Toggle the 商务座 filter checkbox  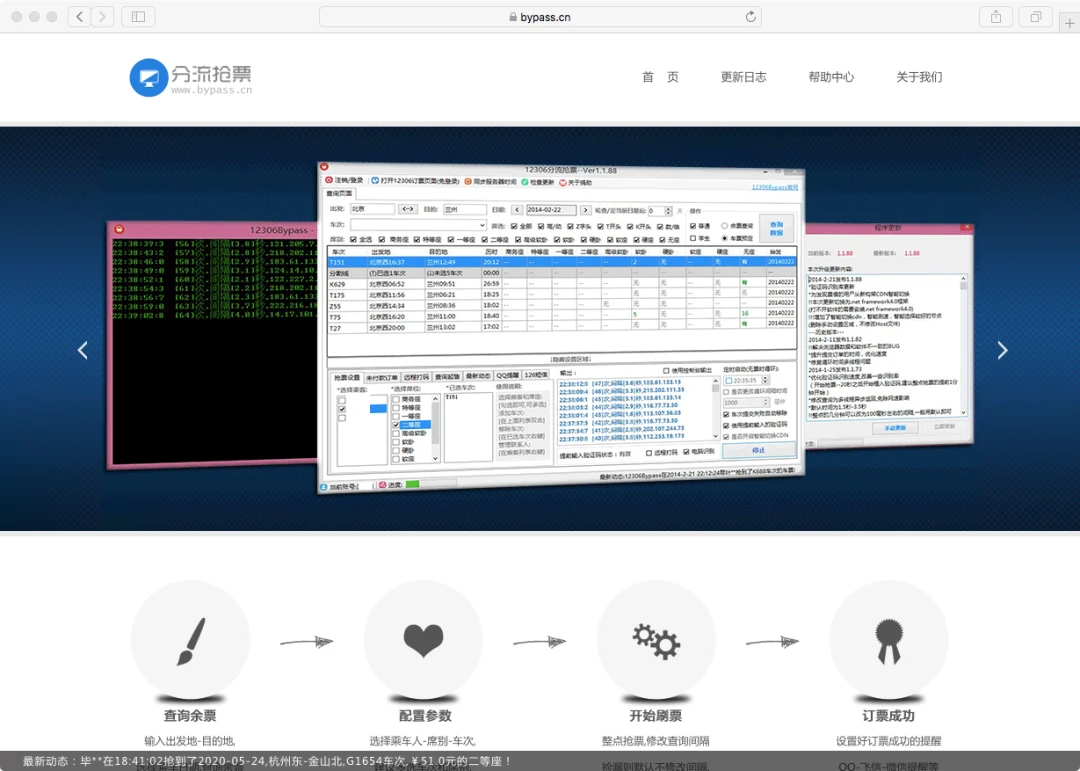coord(382,239)
